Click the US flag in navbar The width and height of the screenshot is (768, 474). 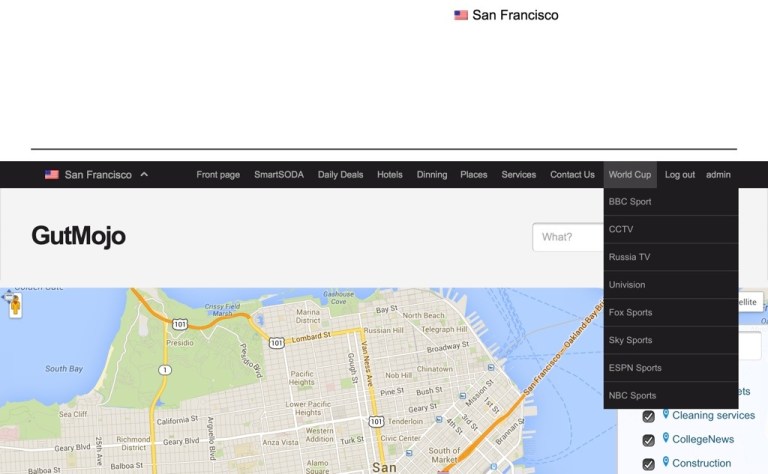click(x=52, y=175)
